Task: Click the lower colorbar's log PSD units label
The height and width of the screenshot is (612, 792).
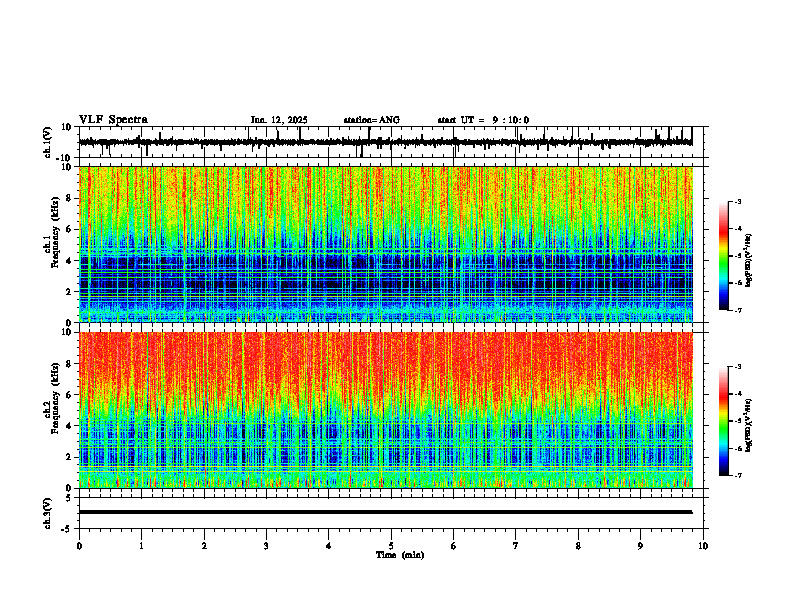Action: point(749,425)
